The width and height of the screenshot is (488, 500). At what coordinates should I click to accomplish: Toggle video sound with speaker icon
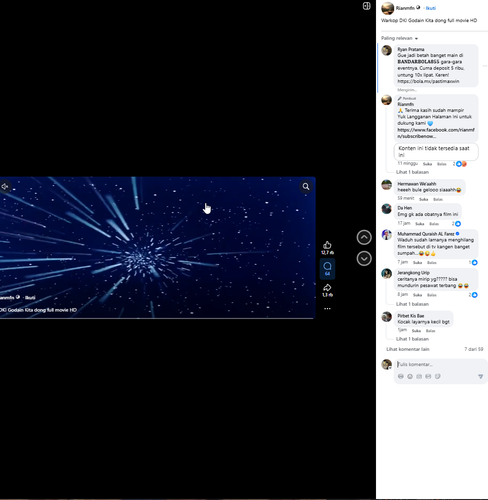(4, 186)
